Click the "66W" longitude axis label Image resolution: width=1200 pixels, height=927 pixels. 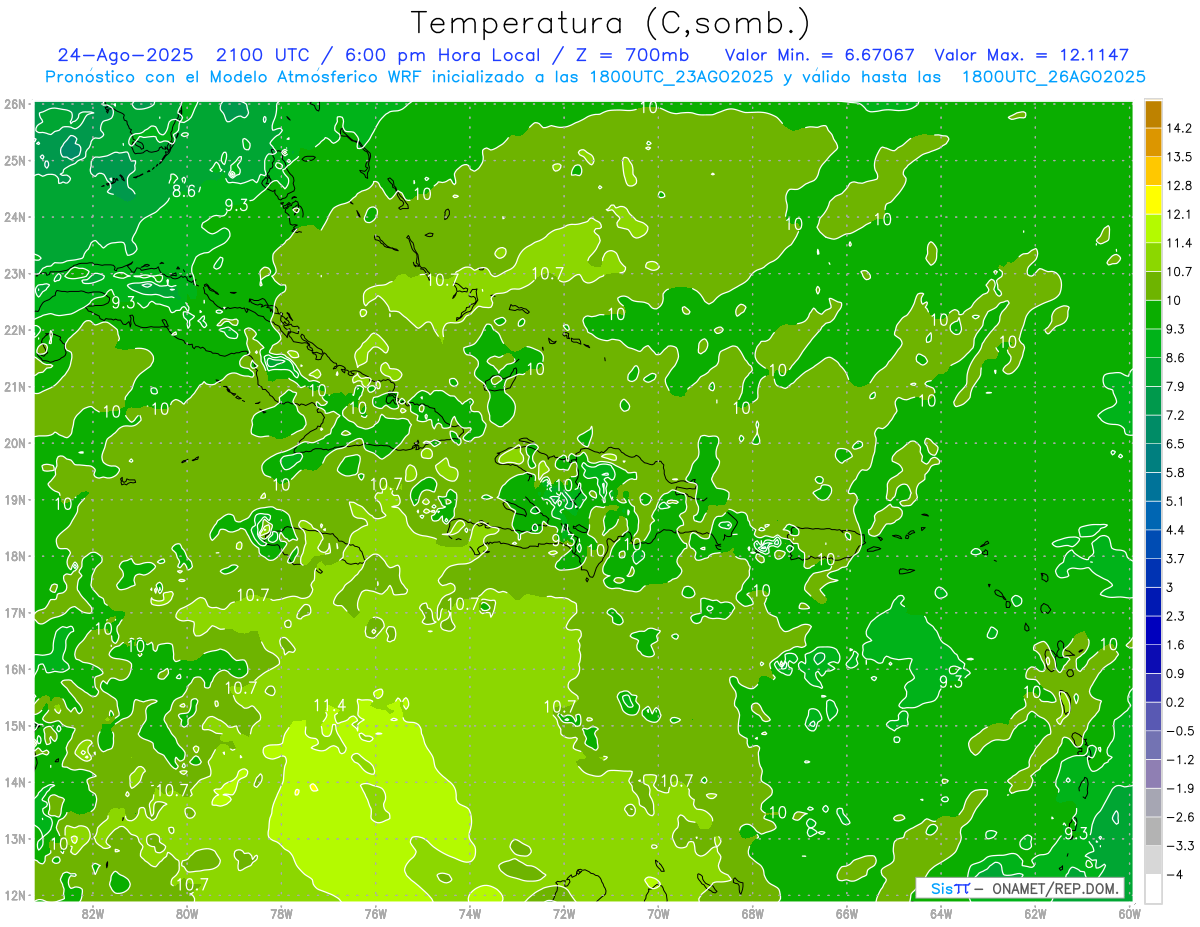(847, 913)
